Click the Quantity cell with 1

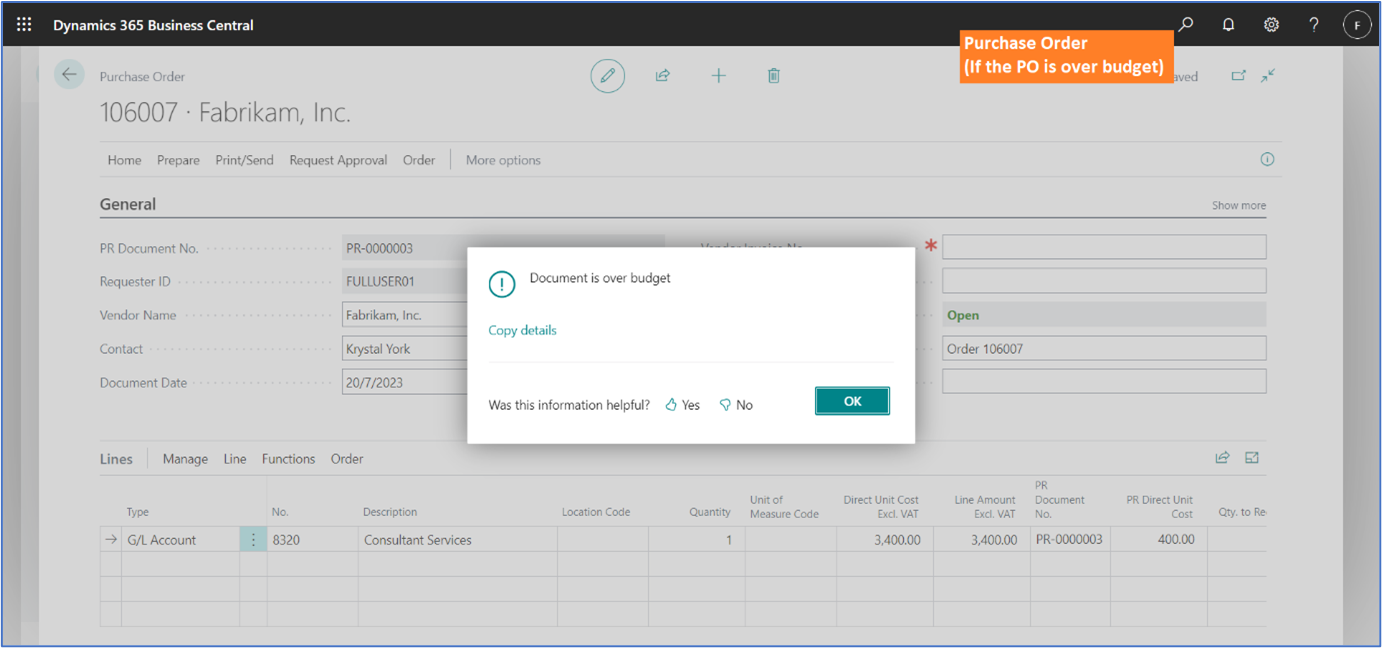click(x=696, y=540)
